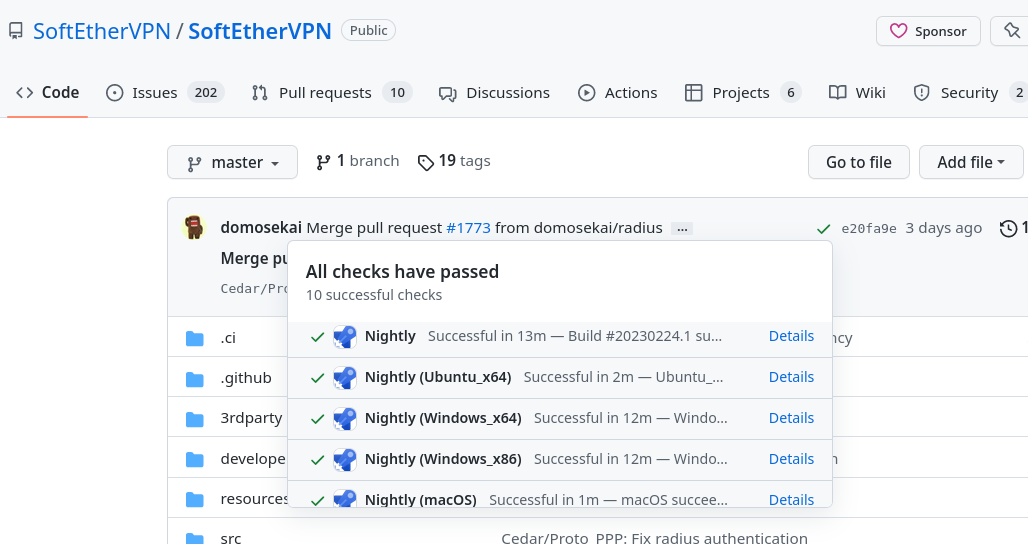Click the tag icon beside 19 tags

click(426, 163)
